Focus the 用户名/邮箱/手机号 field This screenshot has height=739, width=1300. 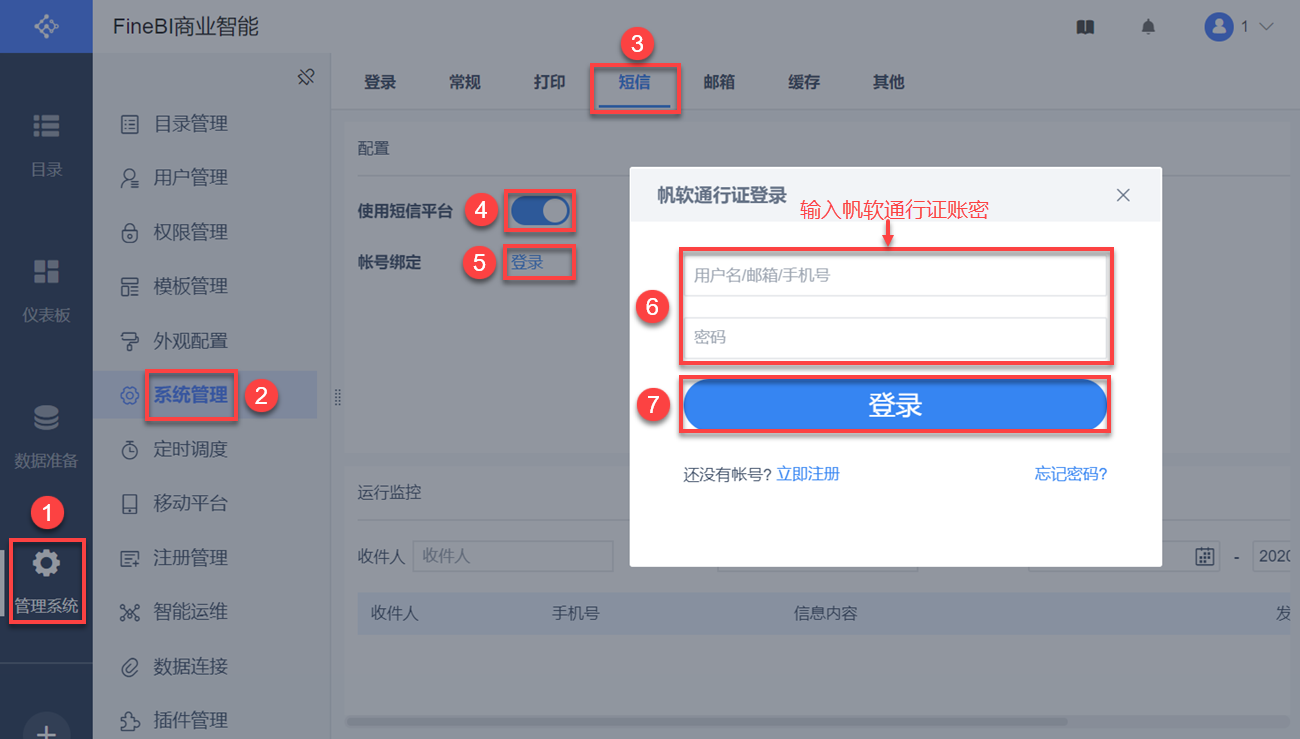tap(895, 275)
